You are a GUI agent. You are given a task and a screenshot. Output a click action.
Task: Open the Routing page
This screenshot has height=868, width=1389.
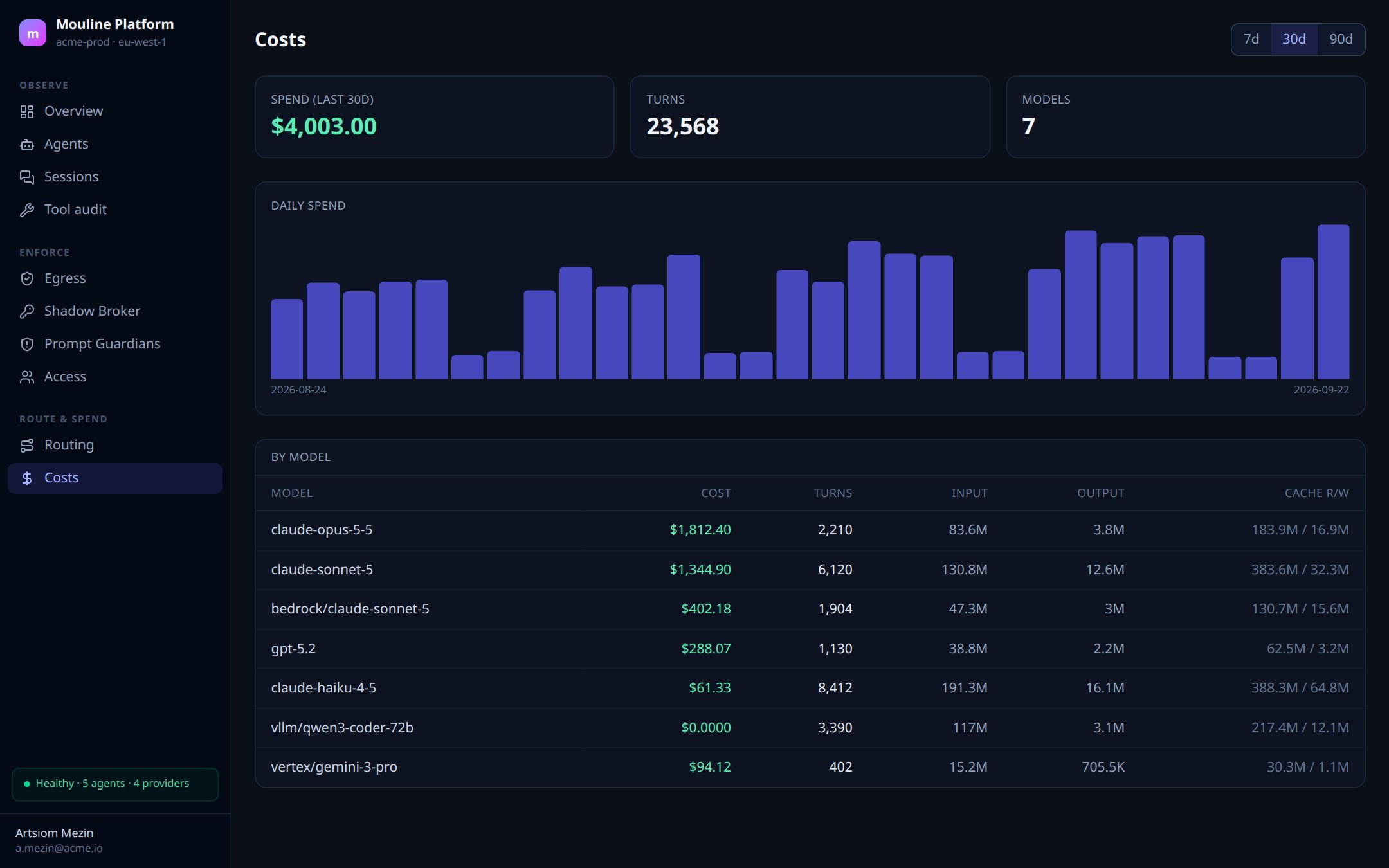coord(115,445)
